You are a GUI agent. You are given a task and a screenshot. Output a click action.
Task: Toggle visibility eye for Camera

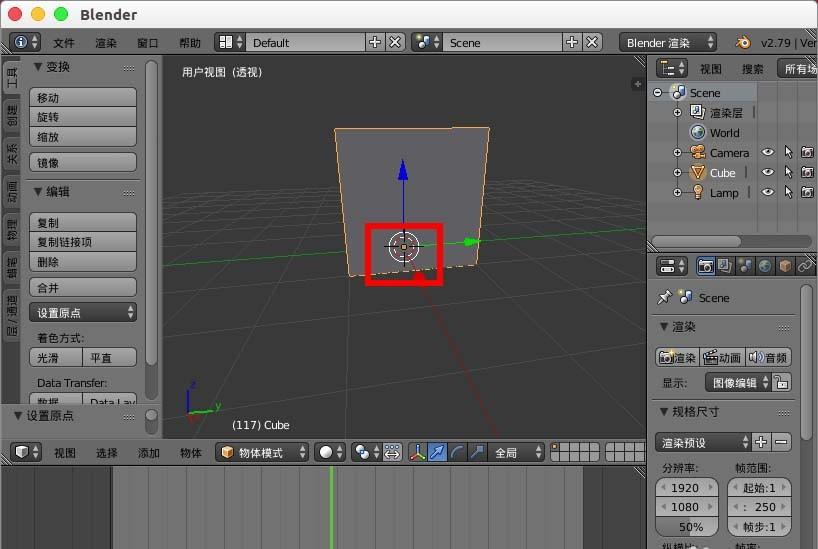pyautogui.click(x=767, y=152)
